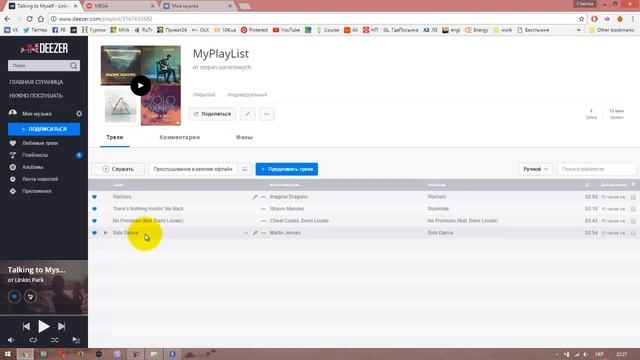Viewport: 640px width, 360px height.
Task: Click the edit pencil on the Warriors row
Action: 255,197
